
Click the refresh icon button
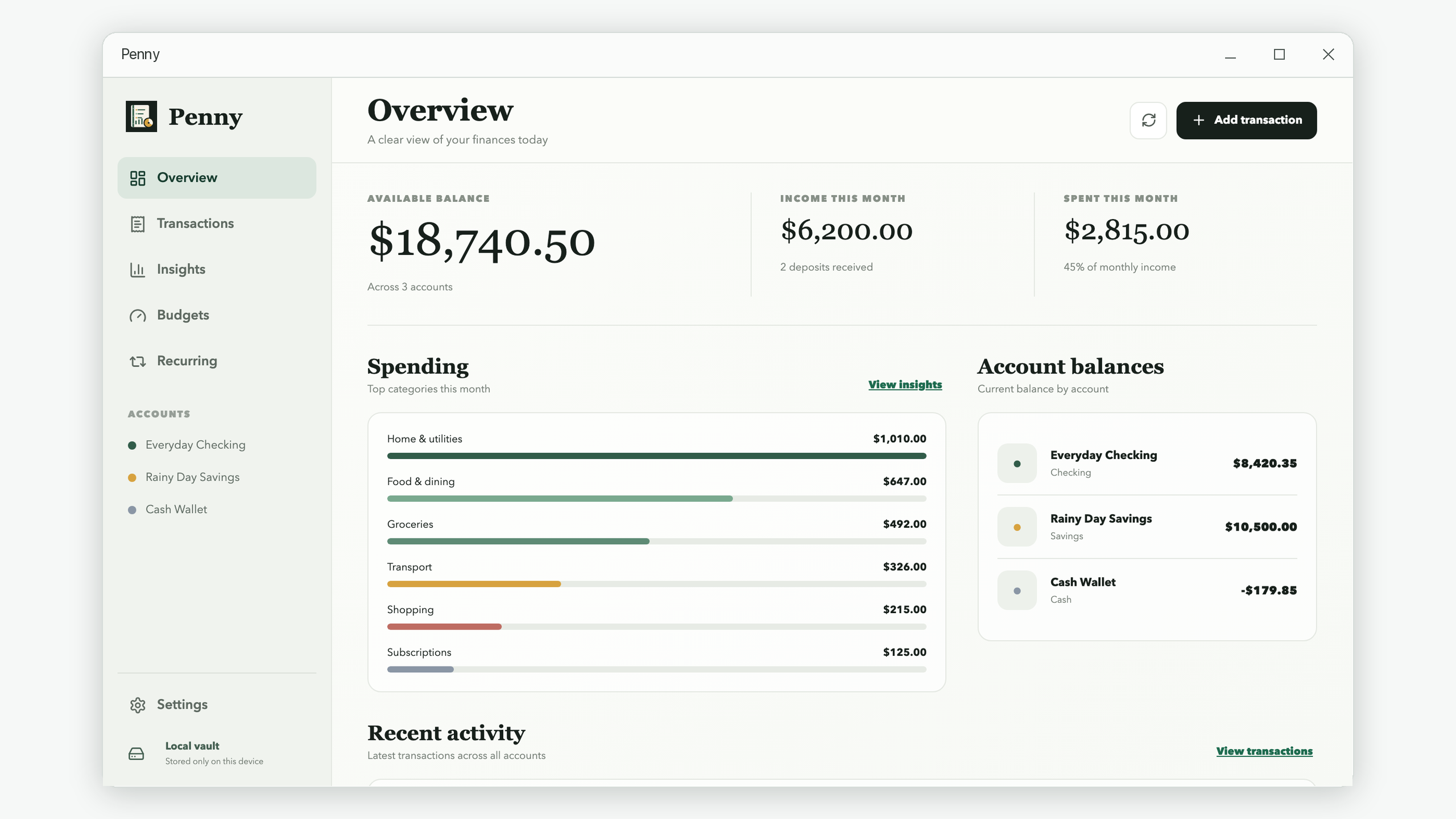pos(1148,120)
